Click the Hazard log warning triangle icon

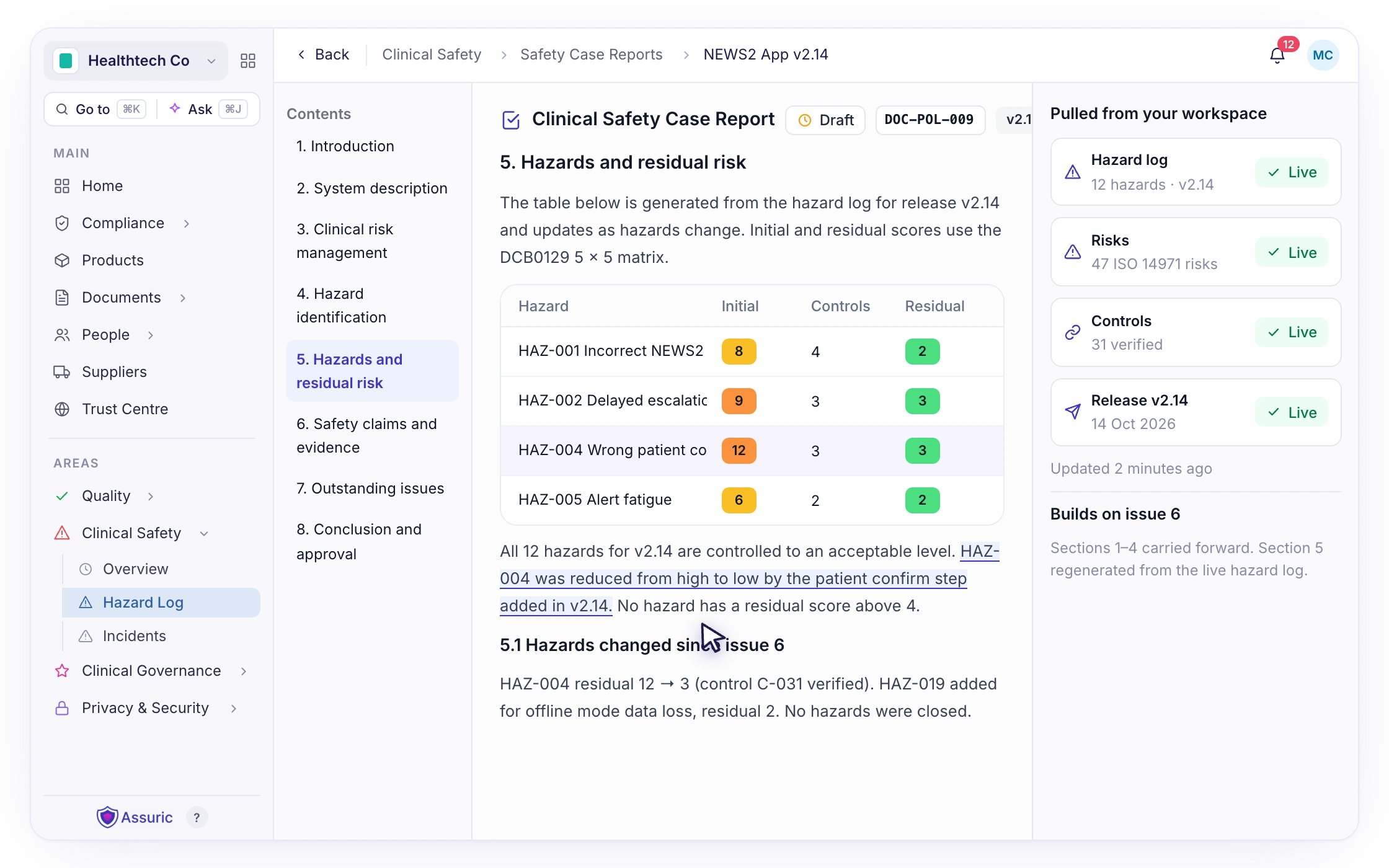coord(1073,172)
